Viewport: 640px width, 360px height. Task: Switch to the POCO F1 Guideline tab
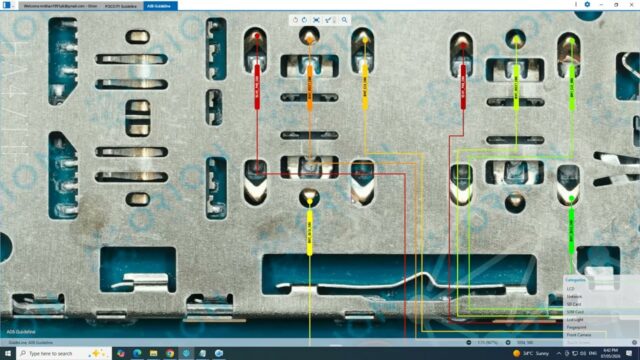pos(121,6)
